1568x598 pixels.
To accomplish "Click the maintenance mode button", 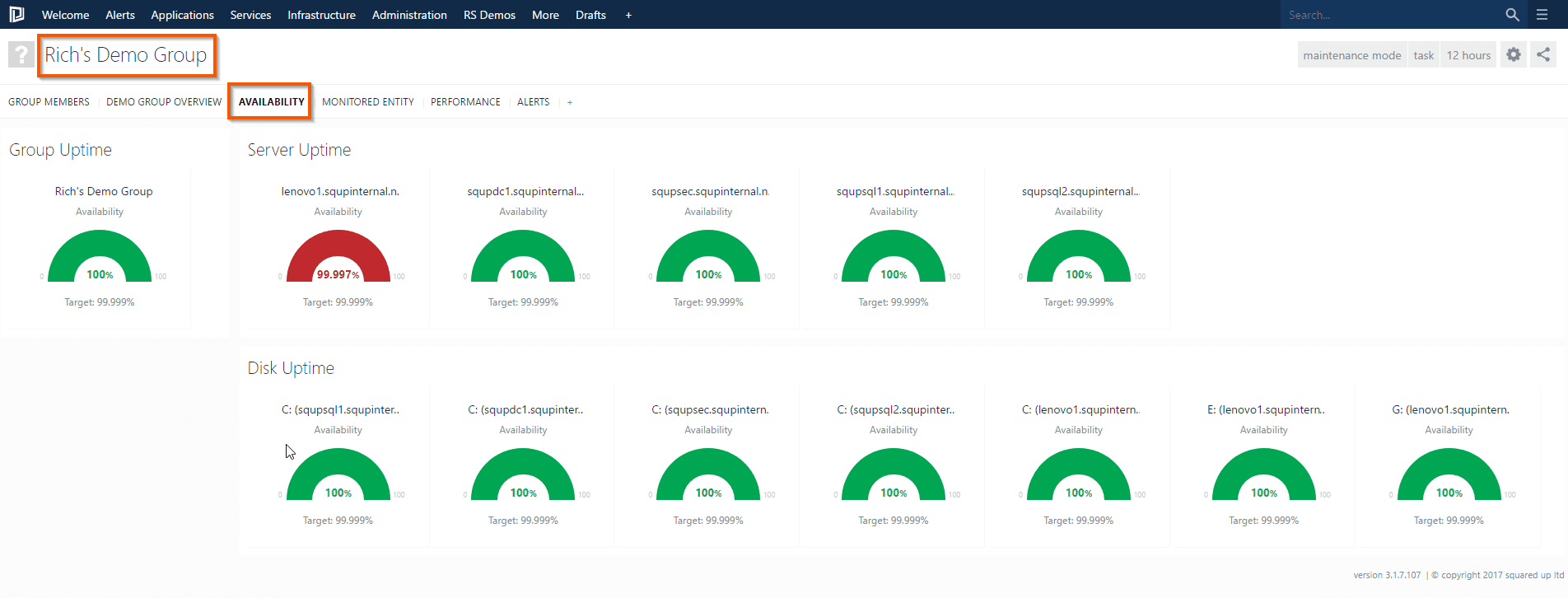I will tap(1351, 55).
